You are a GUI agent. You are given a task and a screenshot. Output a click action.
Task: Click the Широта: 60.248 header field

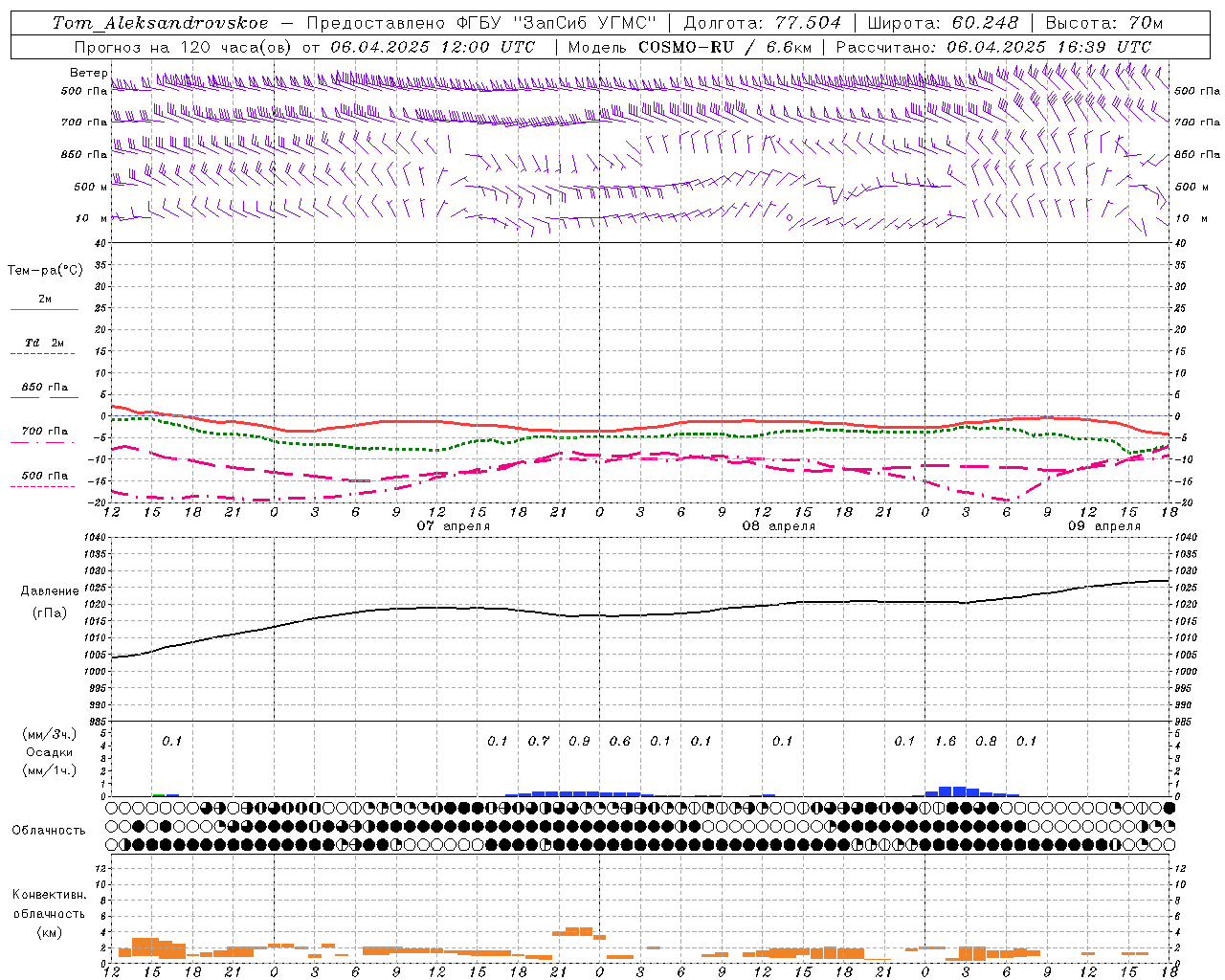[942, 23]
